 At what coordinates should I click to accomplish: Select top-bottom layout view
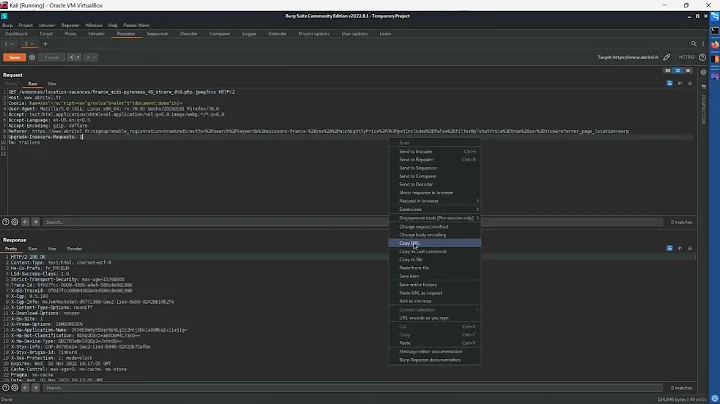[x=678, y=71]
